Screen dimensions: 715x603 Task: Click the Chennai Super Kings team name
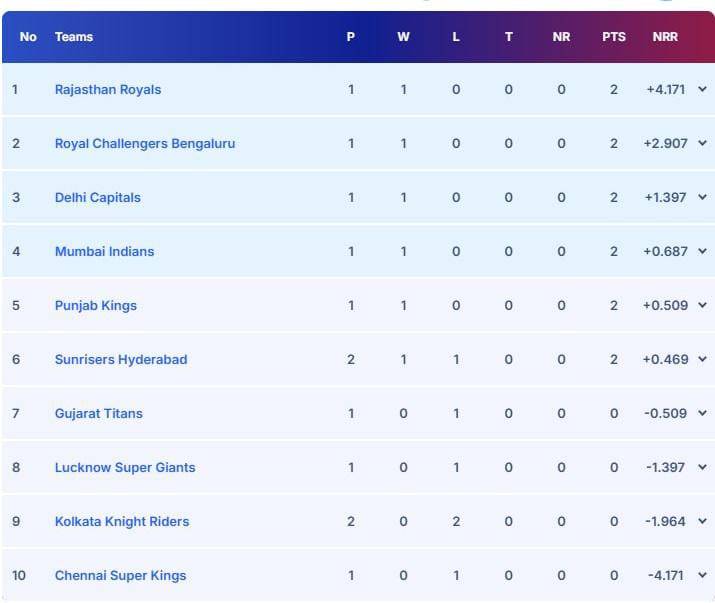click(x=120, y=575)
